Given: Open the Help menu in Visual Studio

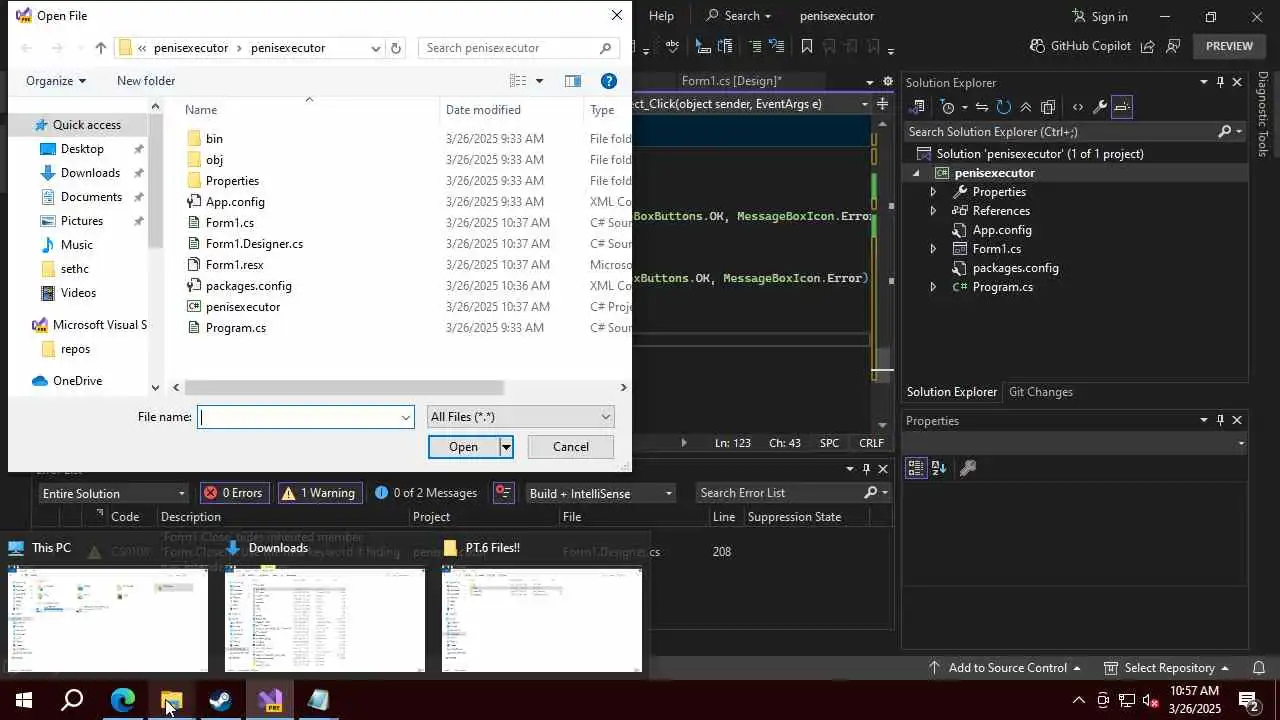Looking at the screenshot, I should (x=661, y=16).
